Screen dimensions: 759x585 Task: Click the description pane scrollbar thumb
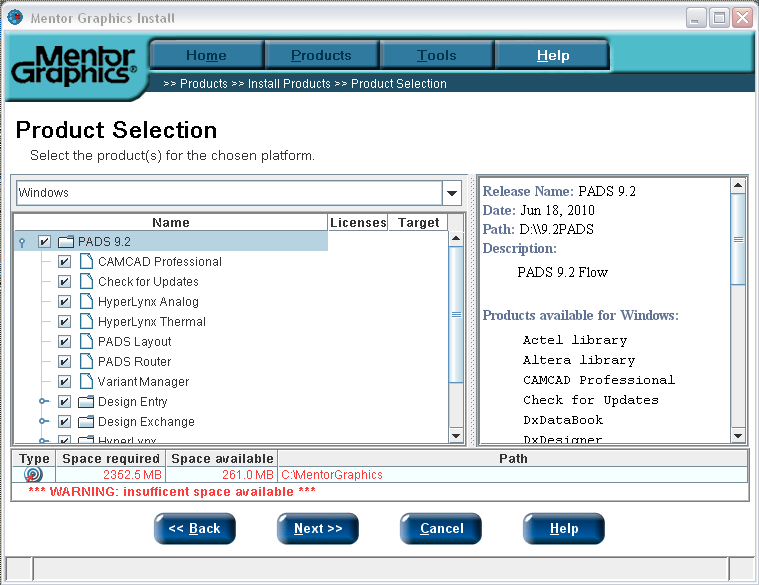738,240
